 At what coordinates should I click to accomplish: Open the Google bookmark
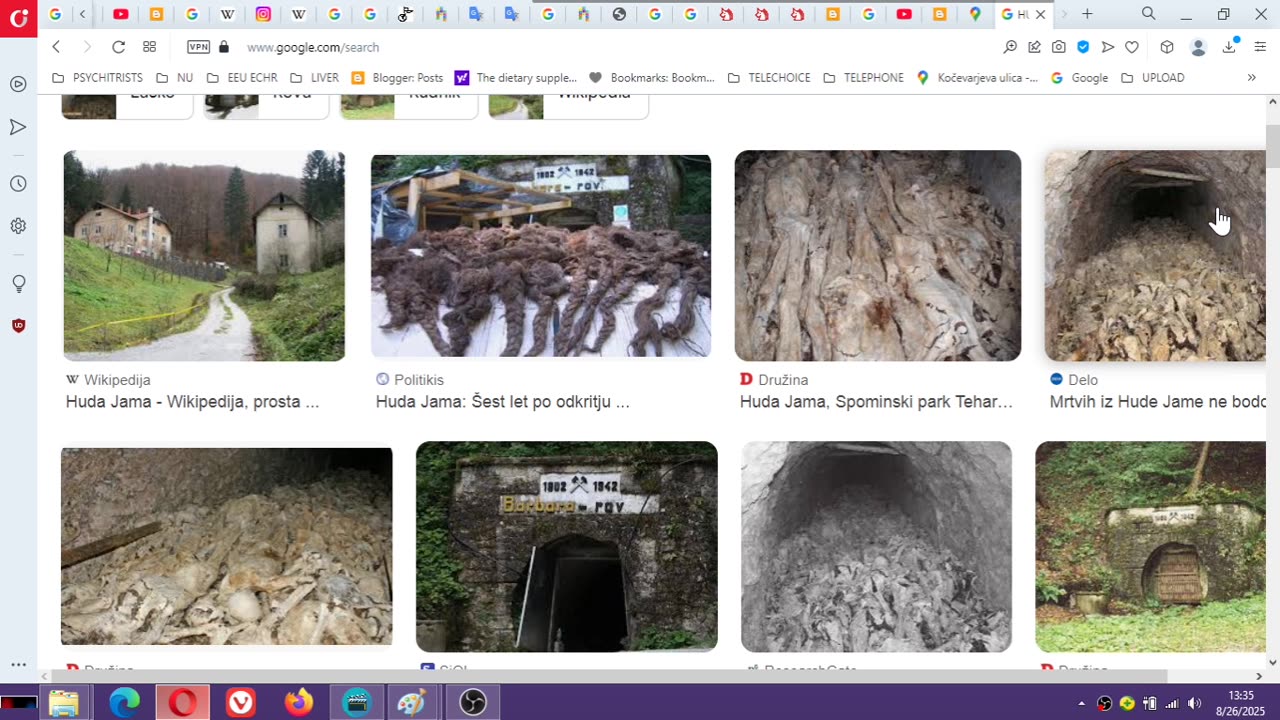(x=1079, y=77)
